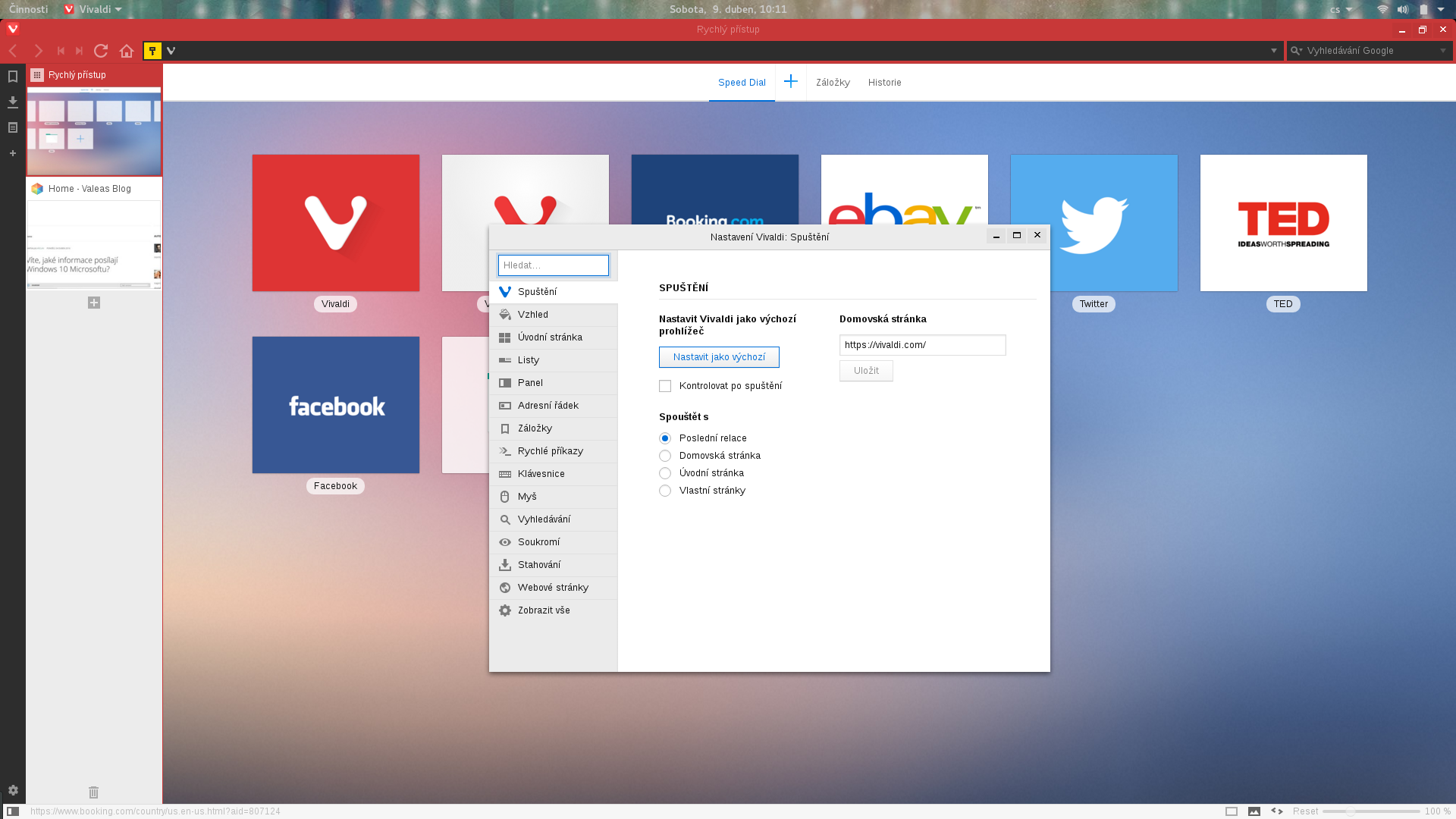Open Soukromí settings section
The image size is (1456, 819).
554,542
